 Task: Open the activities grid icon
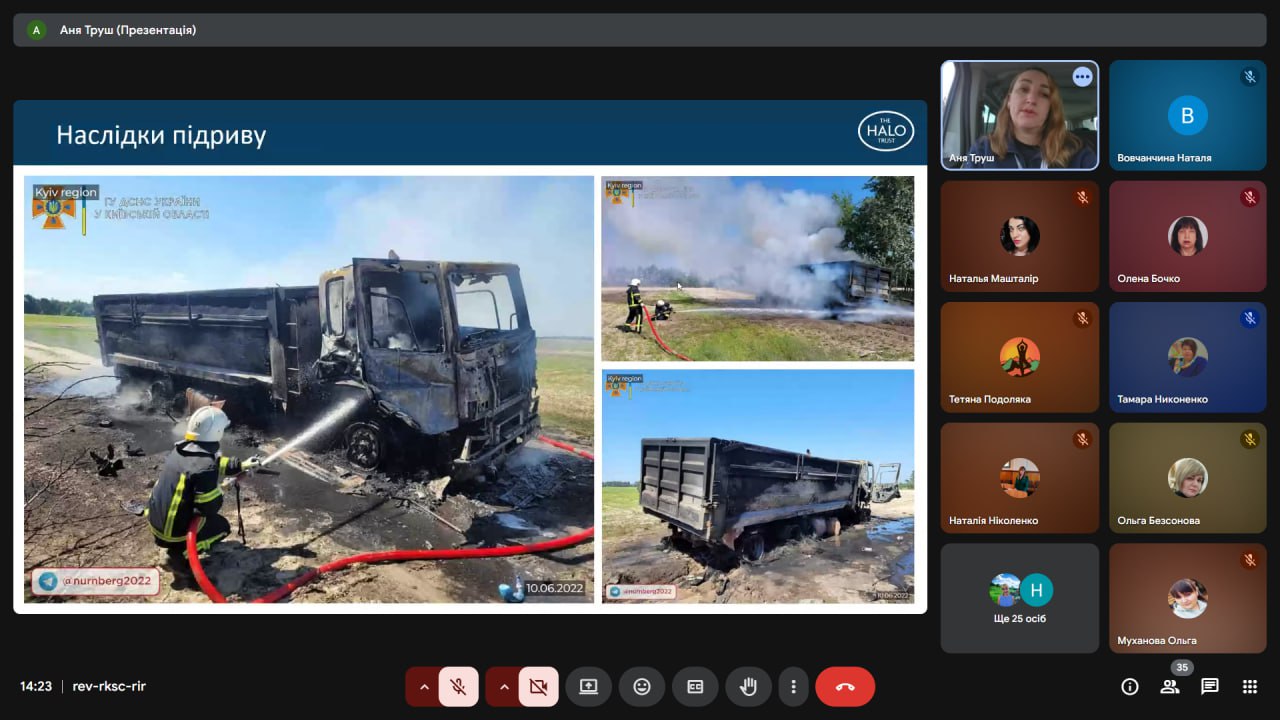click(x=1249, y=686)
